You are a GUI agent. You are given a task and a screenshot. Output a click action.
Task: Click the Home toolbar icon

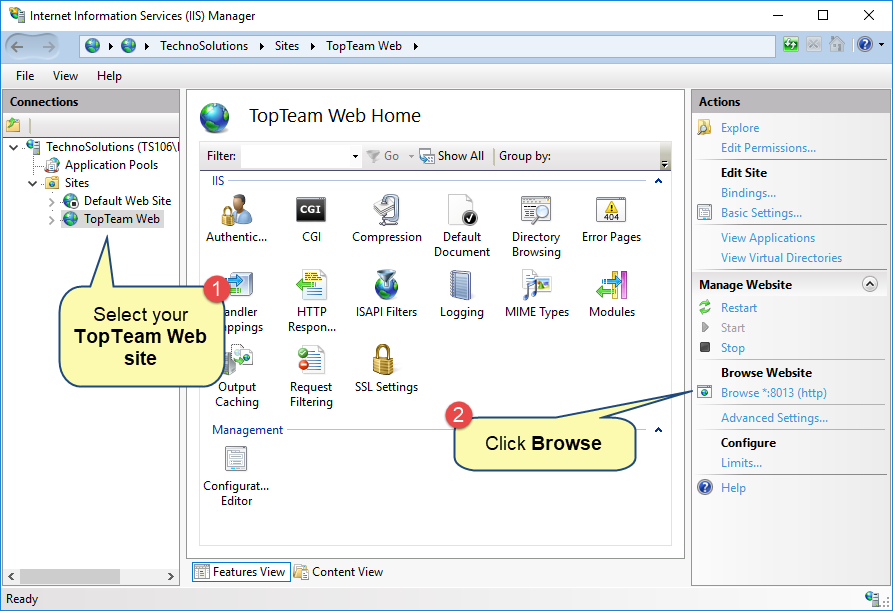(837, 44)
